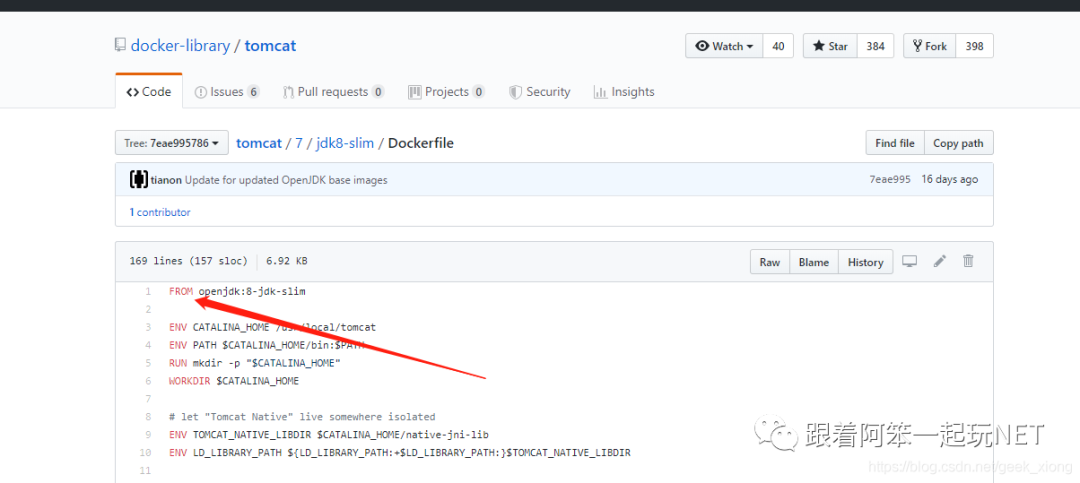This screenshot has height=483, width=1080.
Task: Open the Pull requests tab
Action: [333, 92]
